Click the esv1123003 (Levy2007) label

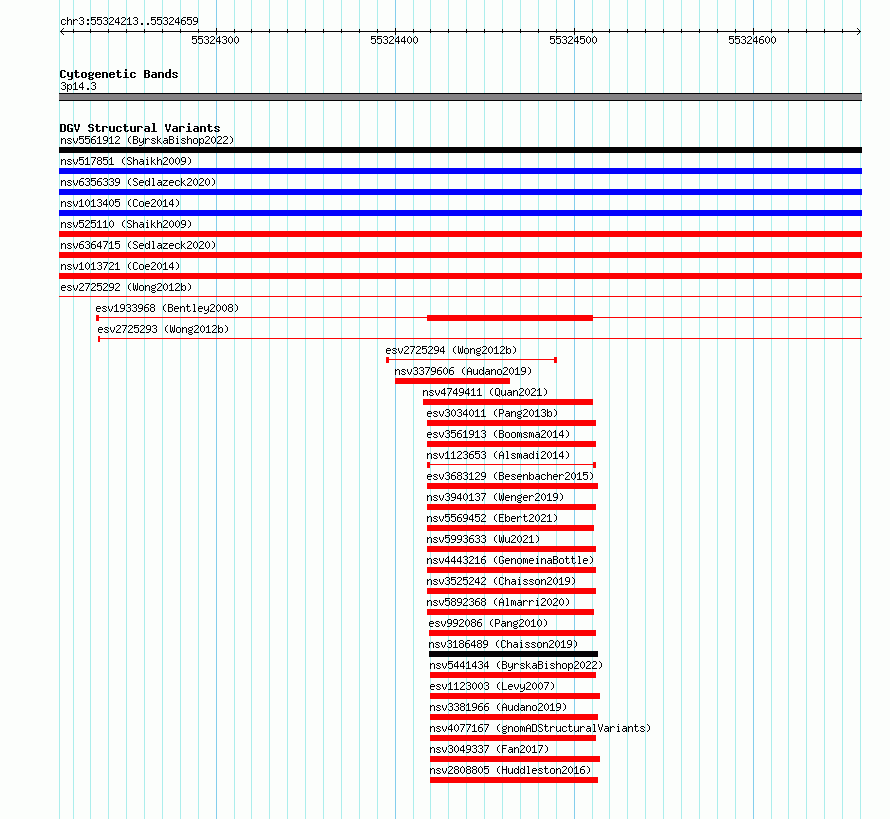click(492, 686)
